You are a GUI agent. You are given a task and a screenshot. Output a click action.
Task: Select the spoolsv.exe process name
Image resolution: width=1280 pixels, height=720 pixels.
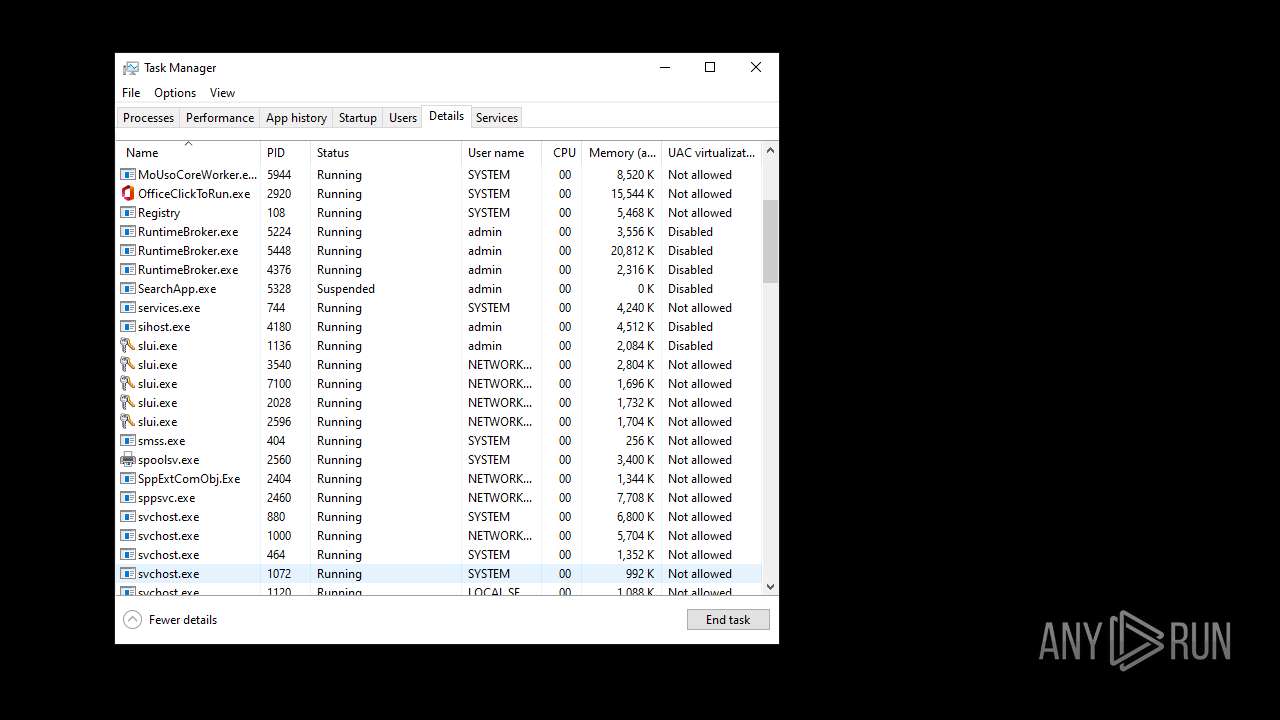168,460
